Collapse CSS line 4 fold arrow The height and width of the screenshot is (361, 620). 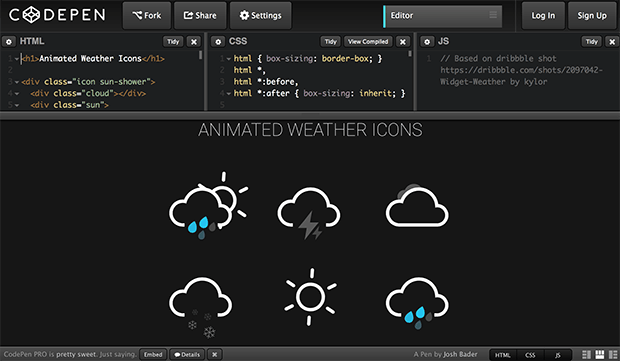pyautogui.click(x=228, y=94)
